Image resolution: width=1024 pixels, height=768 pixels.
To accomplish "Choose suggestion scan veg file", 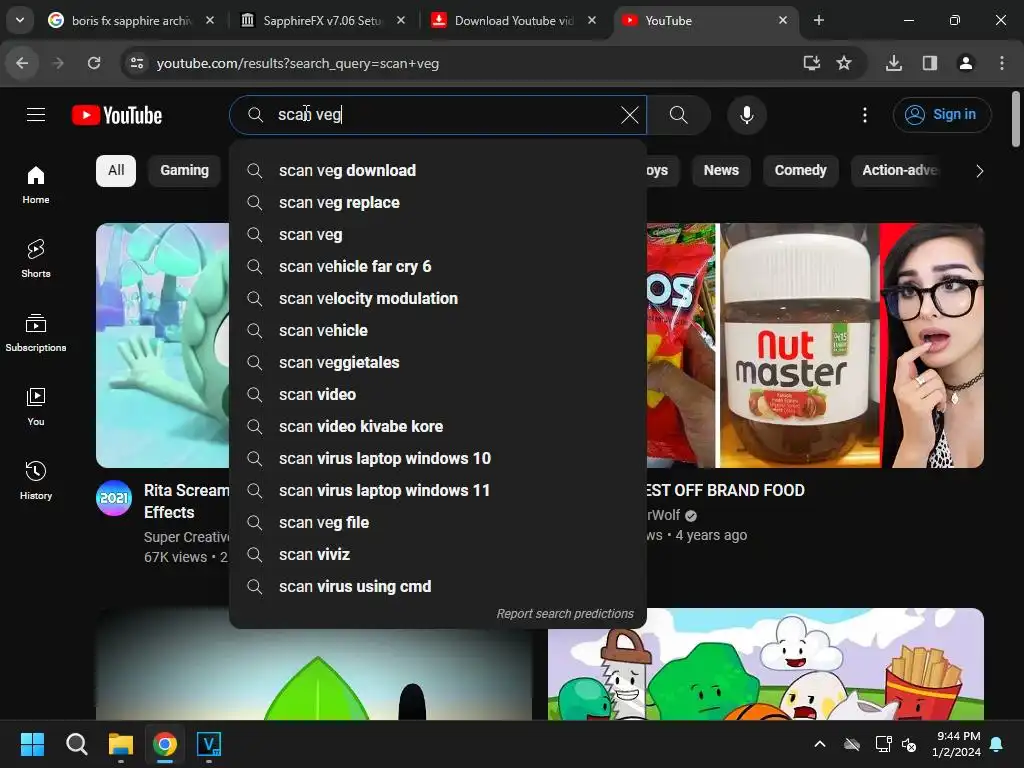I will click(x=438, y=522).
